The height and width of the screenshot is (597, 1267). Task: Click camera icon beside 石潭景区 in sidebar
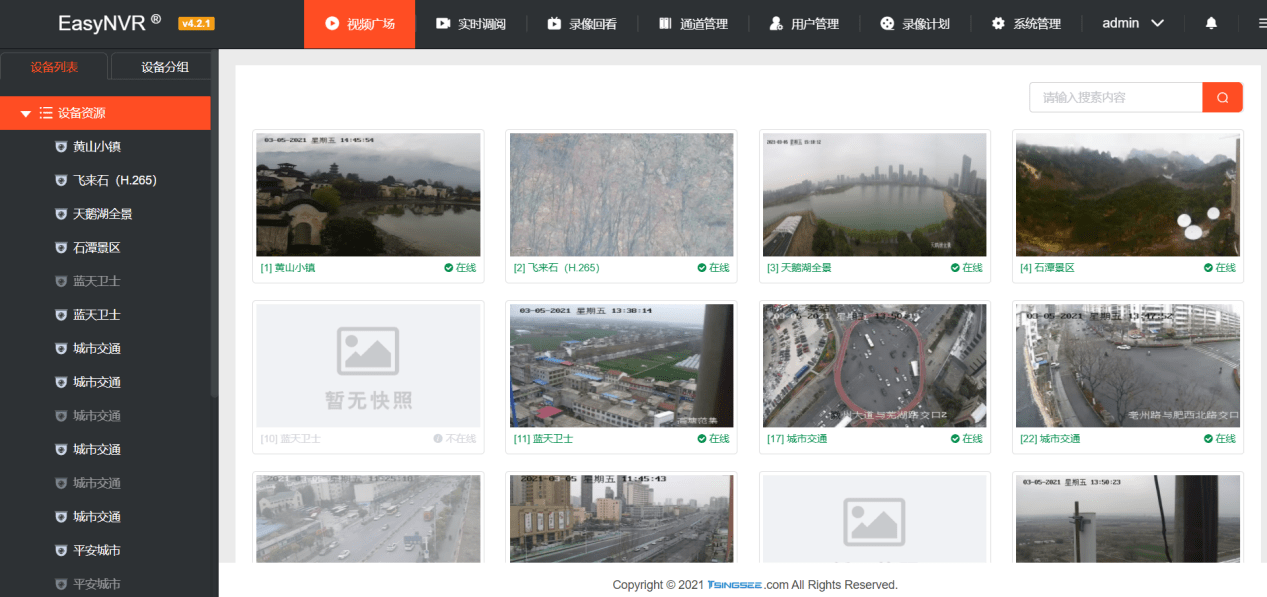61,248
